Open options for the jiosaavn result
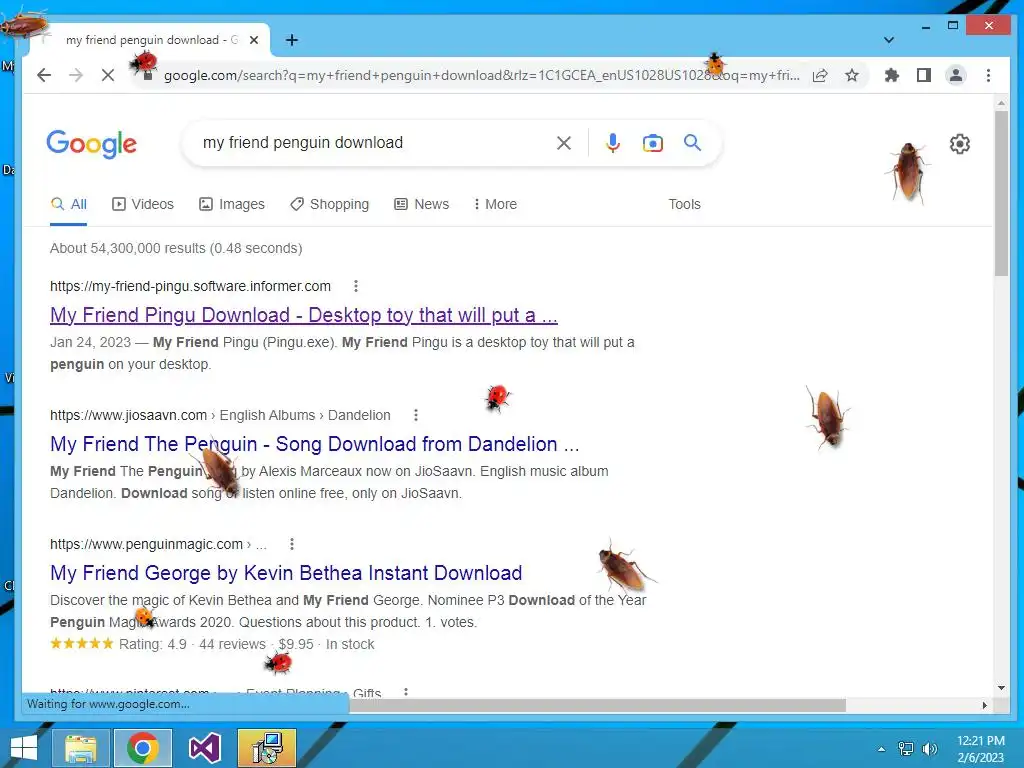Viewport: 1024px width, 768px height. (x=415, y=415)
